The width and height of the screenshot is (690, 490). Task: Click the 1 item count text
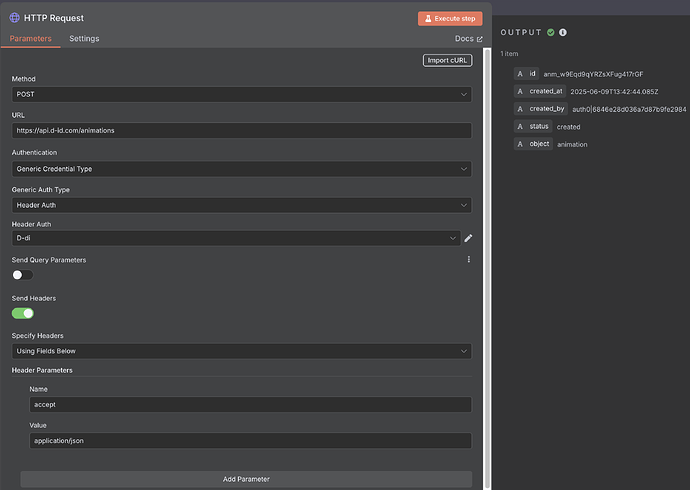509,54
